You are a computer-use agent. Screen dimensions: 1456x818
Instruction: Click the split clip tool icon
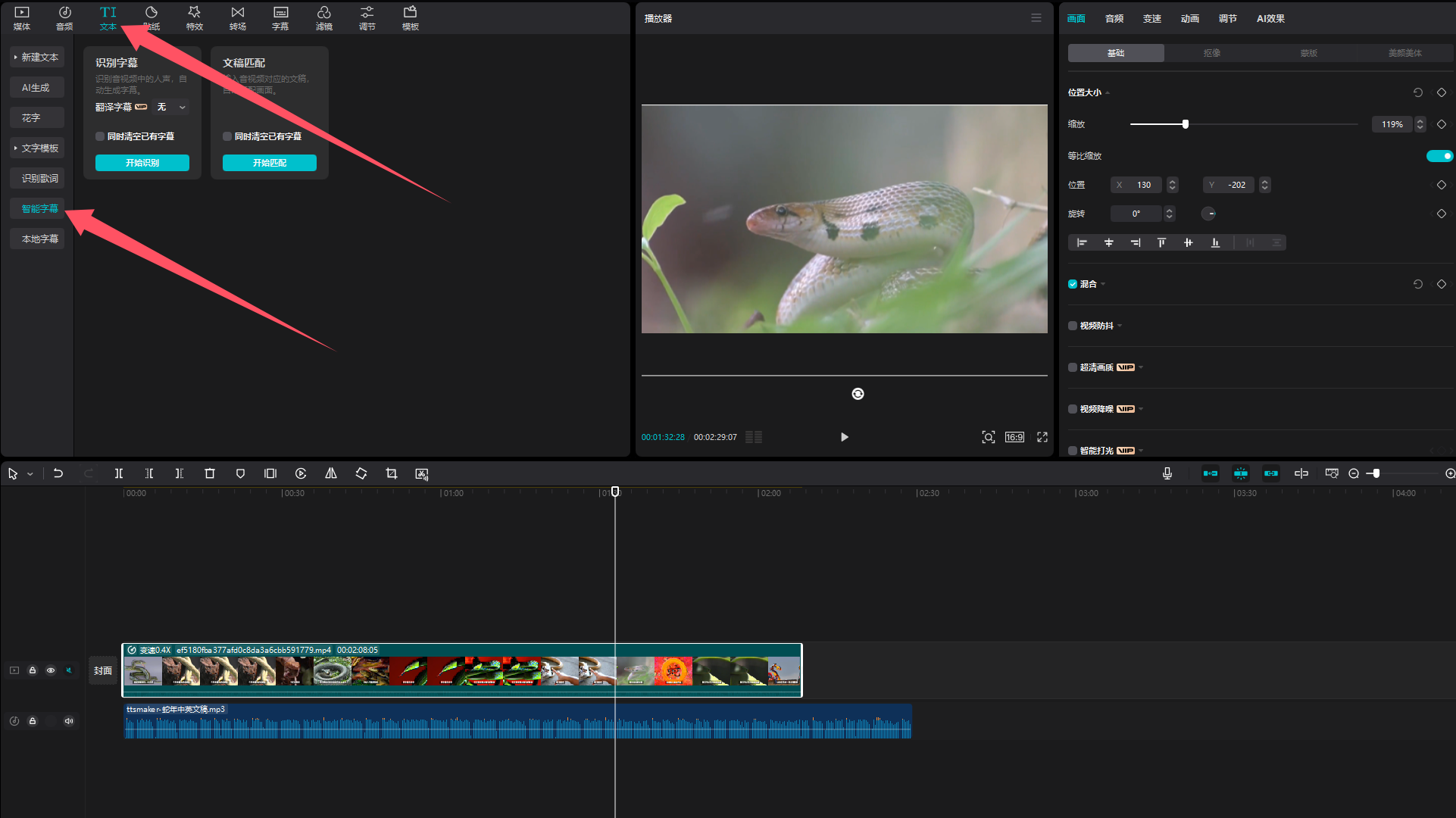119,473
